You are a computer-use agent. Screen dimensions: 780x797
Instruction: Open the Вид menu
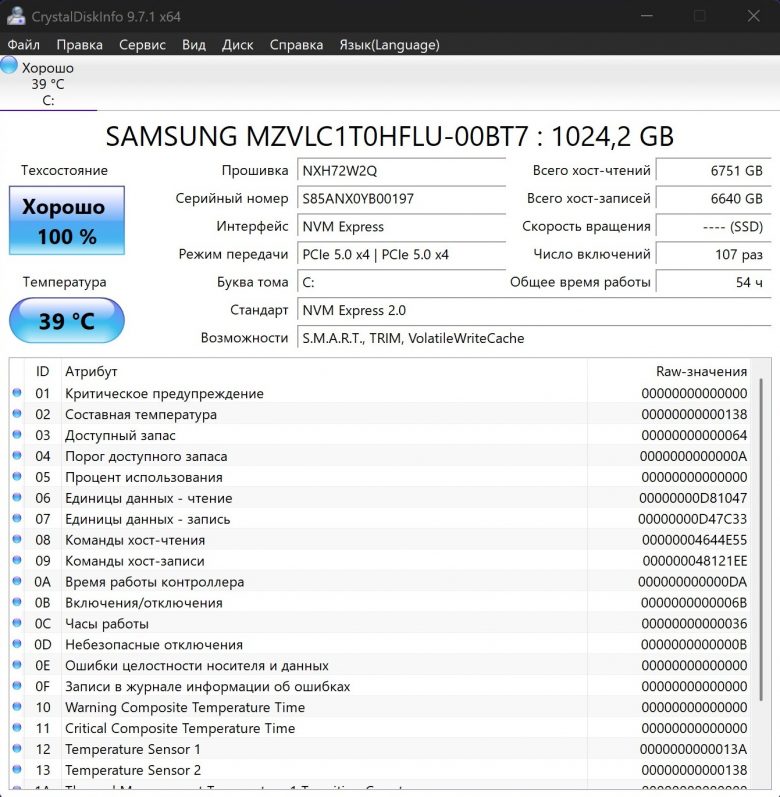click(194, 45)
